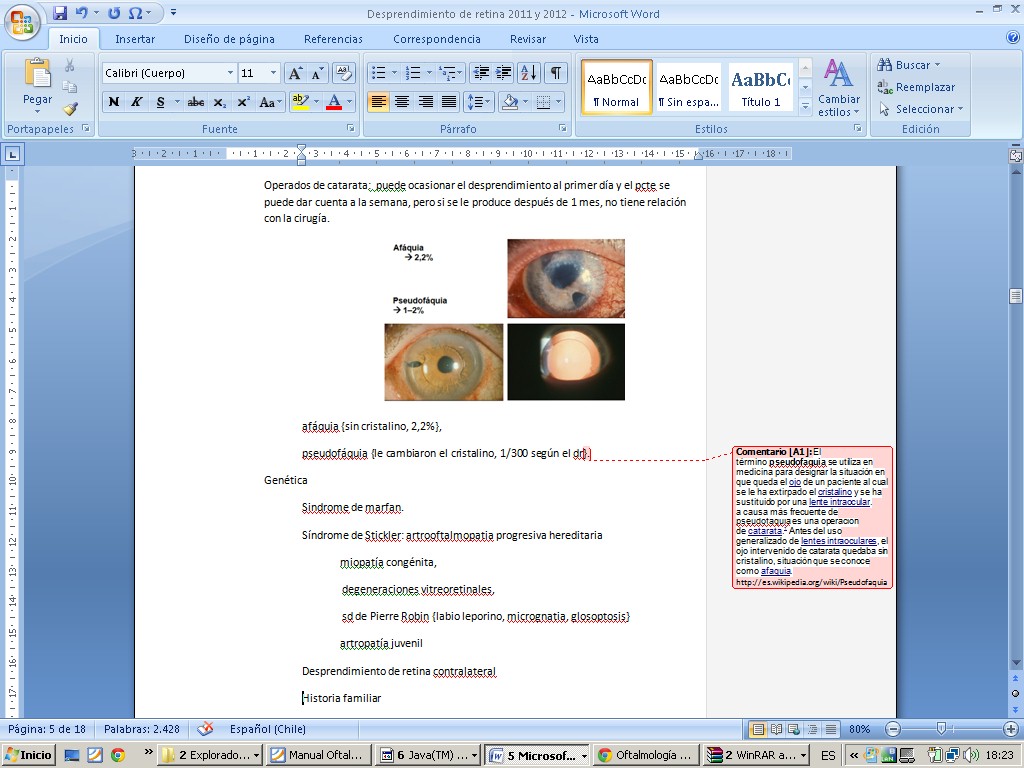Sort text with the A-Z sort icon
This screenshot has height=768, width=1024.
point(529,73)
